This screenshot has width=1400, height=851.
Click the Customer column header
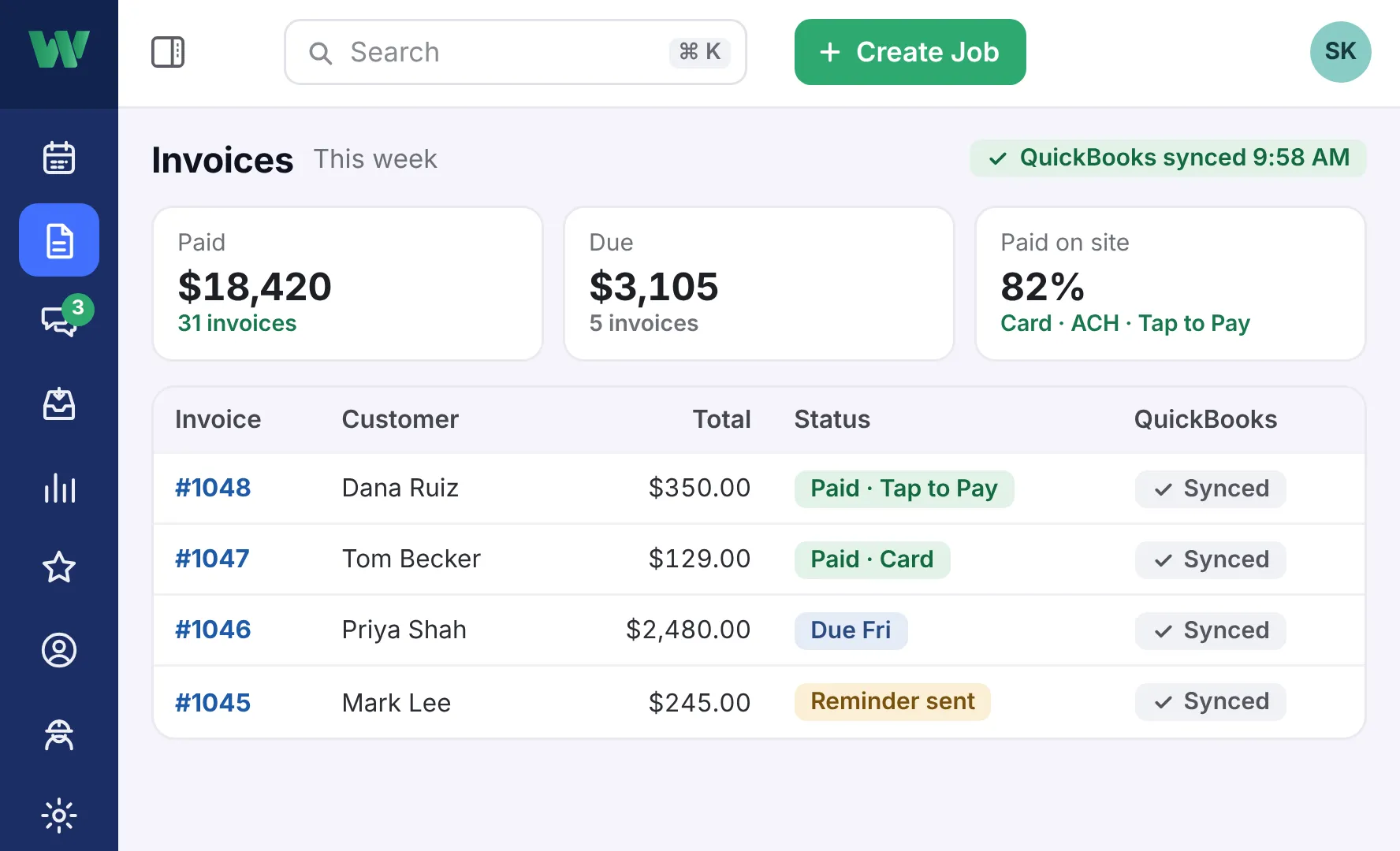[400, 419]
